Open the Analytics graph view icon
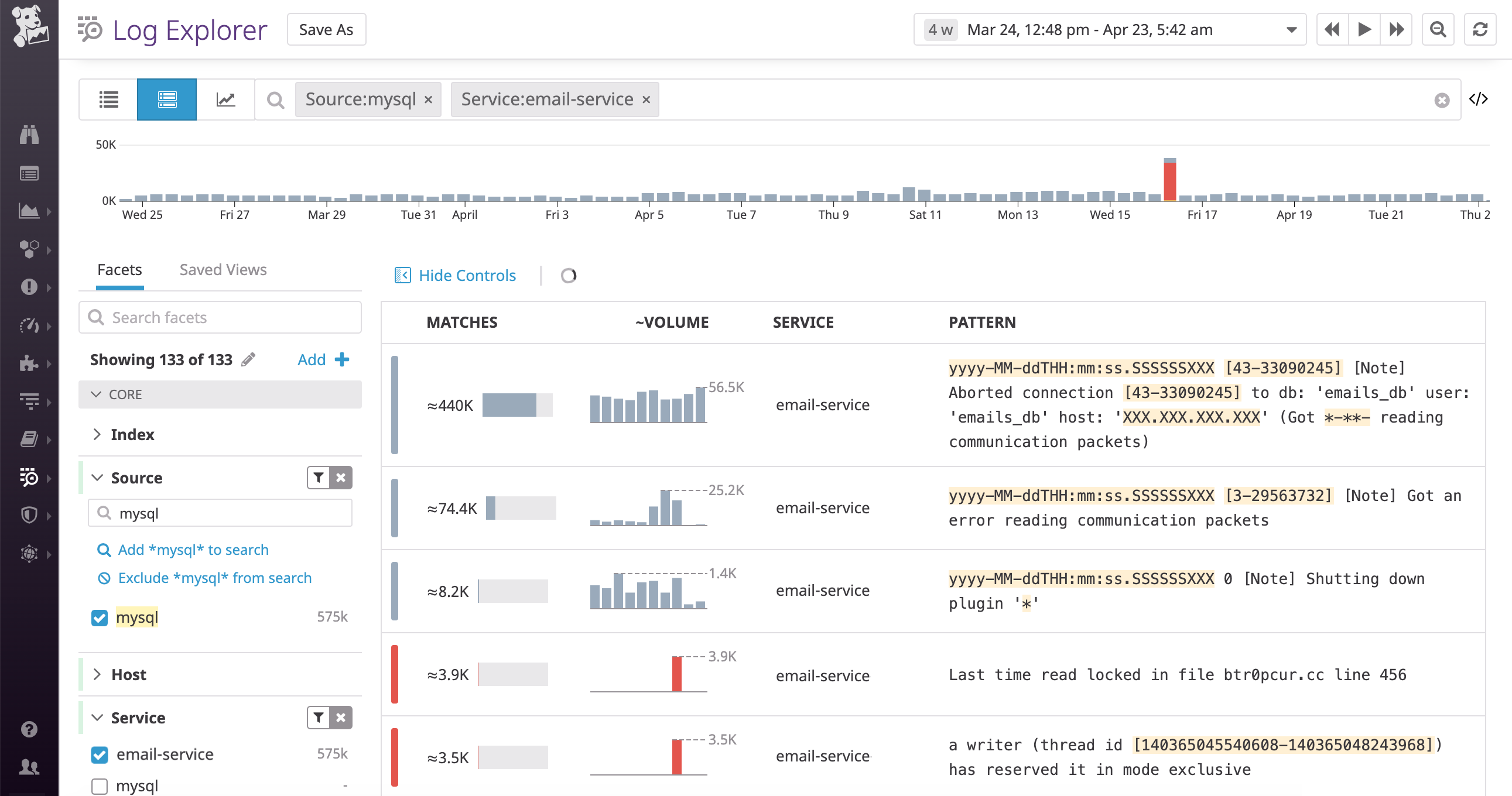1512x796 pixels. click(x=225, y=99)
